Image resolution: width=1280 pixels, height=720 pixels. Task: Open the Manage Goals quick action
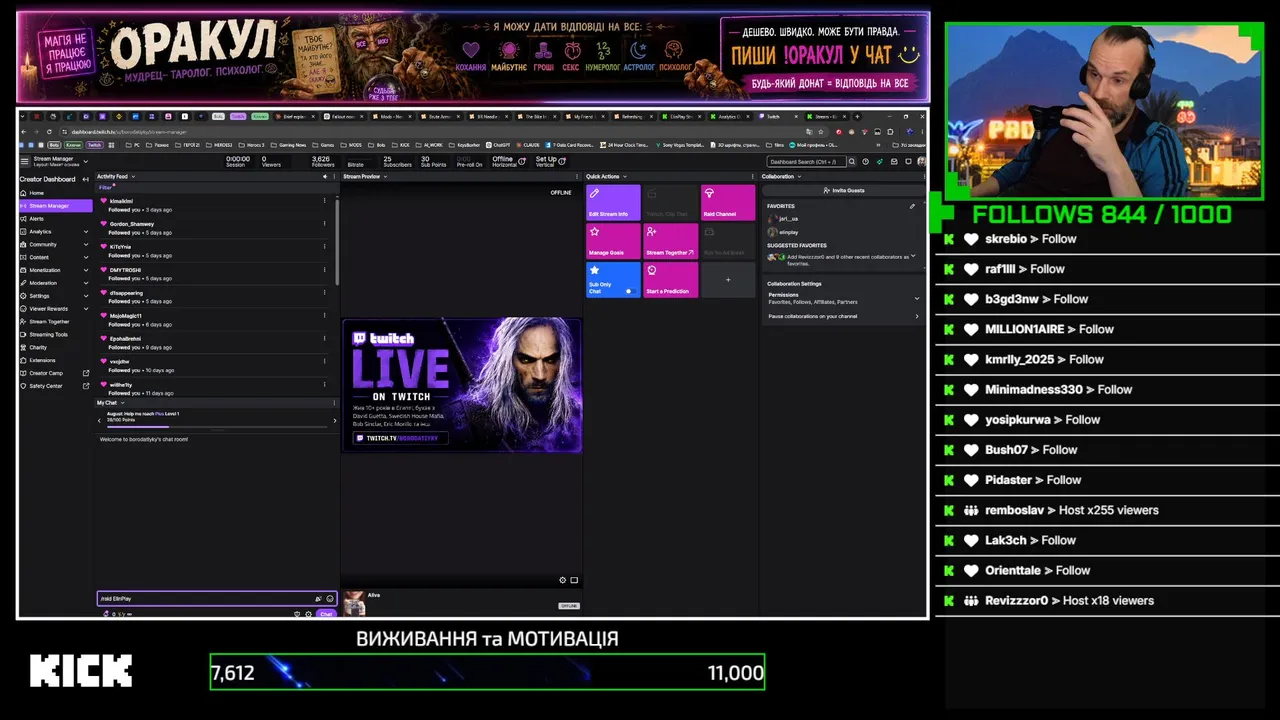(613, 241)
